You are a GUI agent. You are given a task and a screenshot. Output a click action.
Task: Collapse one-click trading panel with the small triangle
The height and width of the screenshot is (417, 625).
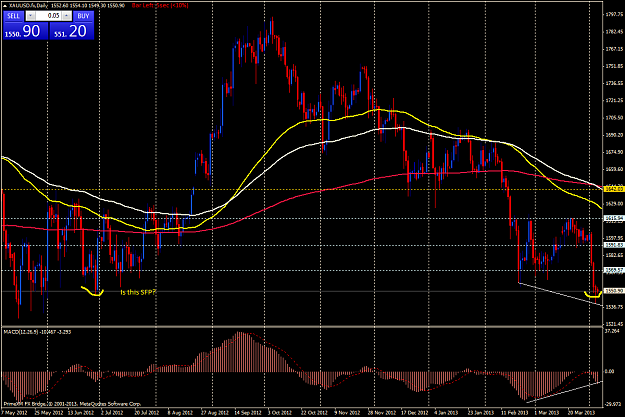pyautogui.click(x=4, y=6)
